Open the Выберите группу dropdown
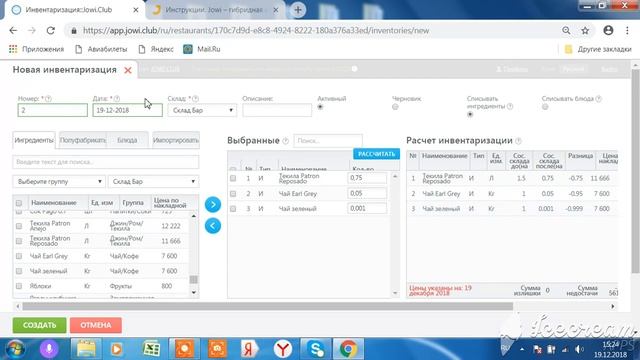This screenshot has width=640, height=360. click(x=59, y=182)
